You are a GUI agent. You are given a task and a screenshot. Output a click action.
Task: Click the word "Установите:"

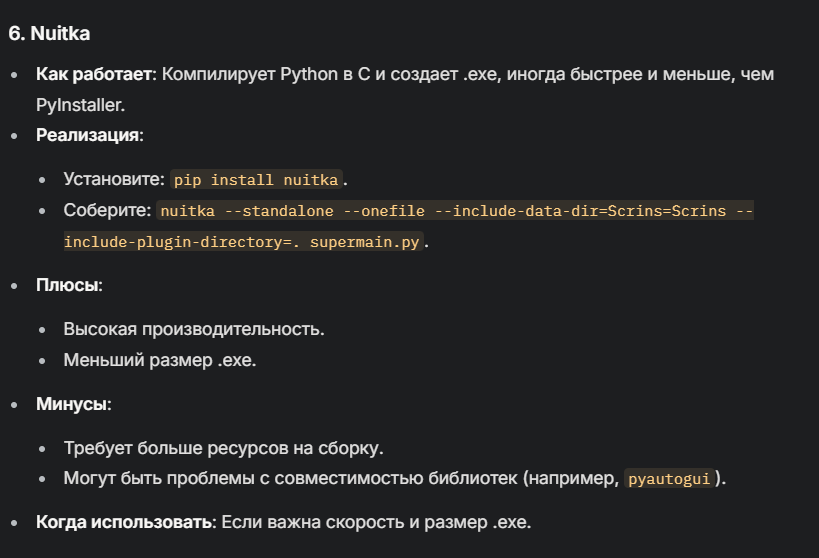[x=114, y=180]
